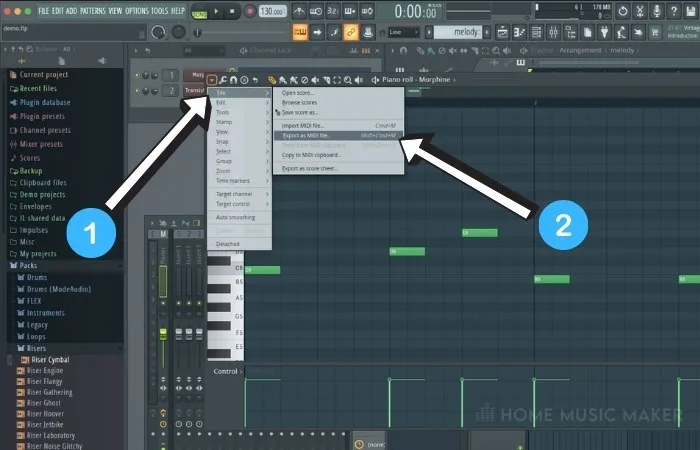Viewport: 700px width, 450px height.
Task: Select the piano roll Mute tool
Action: point(315,80)
